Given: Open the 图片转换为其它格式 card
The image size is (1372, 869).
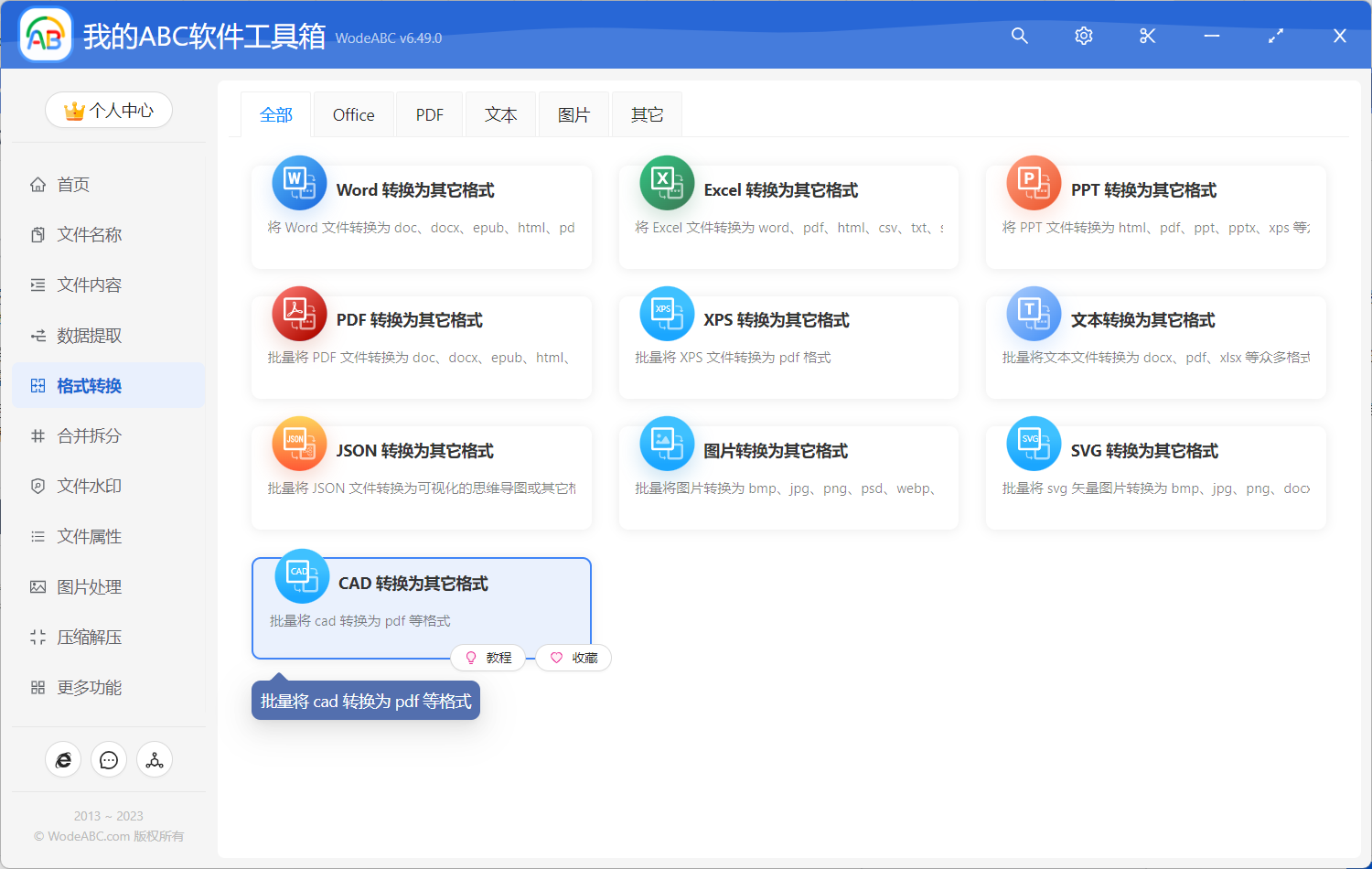Looking at the screenshot, I should point(788,476).
